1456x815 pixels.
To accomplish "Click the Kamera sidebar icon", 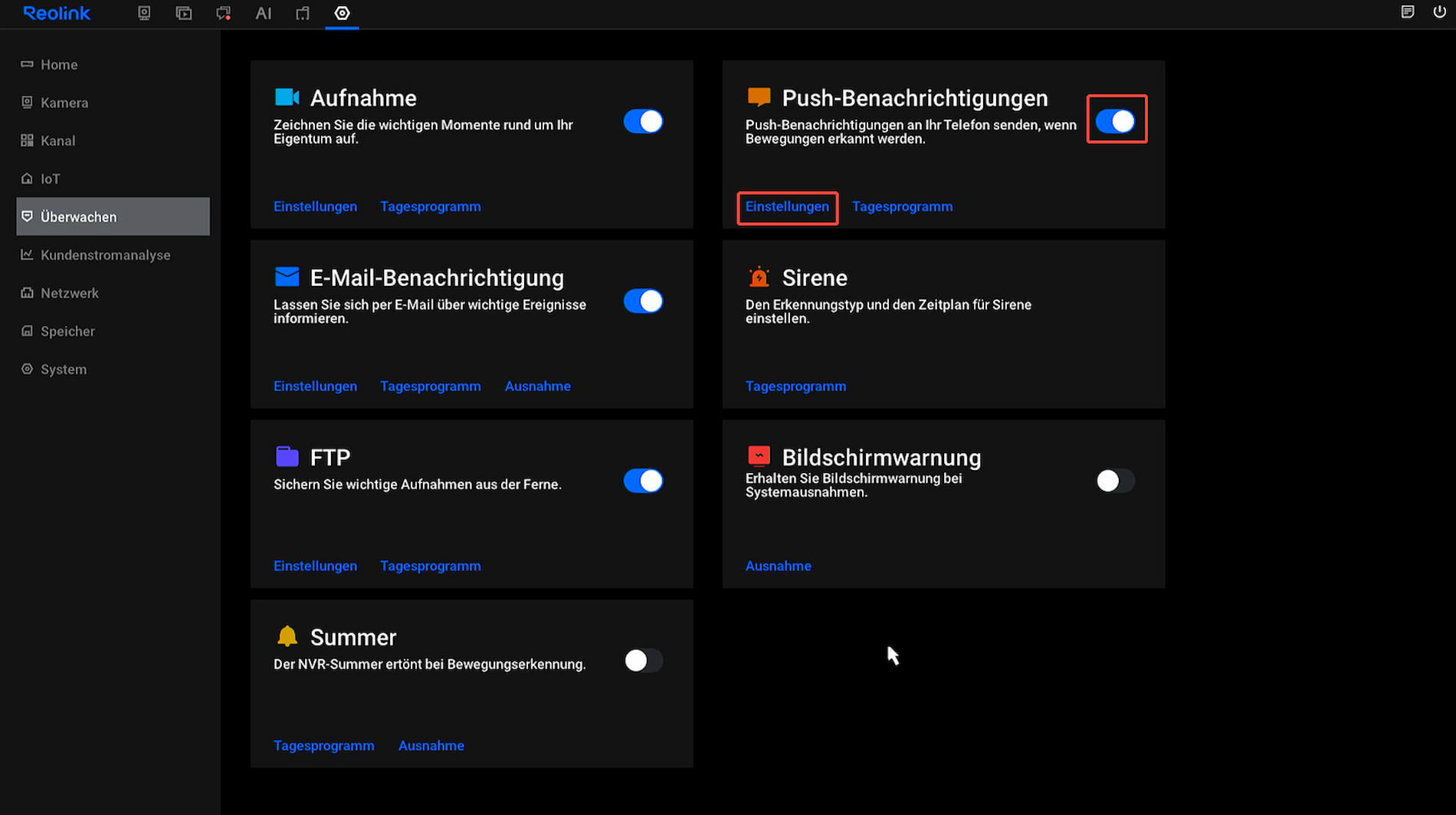I will click(27, 102).
